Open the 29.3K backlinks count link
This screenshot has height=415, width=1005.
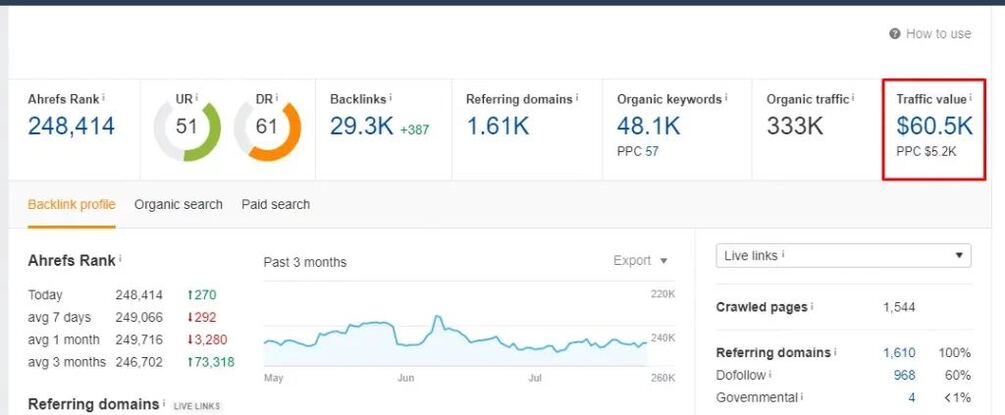click(361, 127)
